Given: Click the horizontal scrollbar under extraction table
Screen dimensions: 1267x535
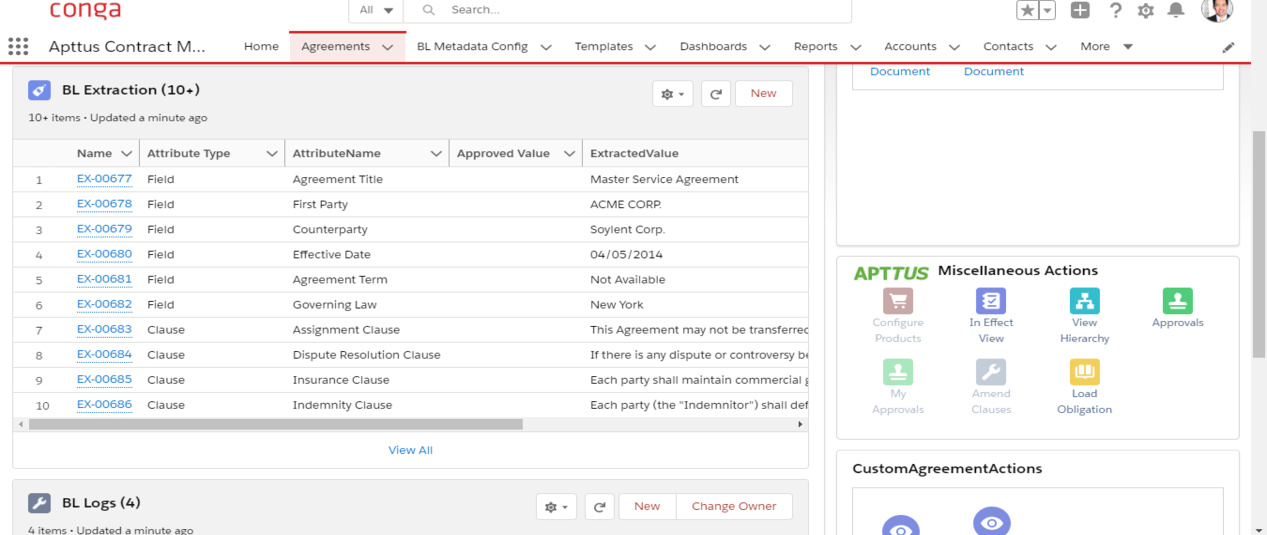Looking at the screenshot, I should pos(275,424).
